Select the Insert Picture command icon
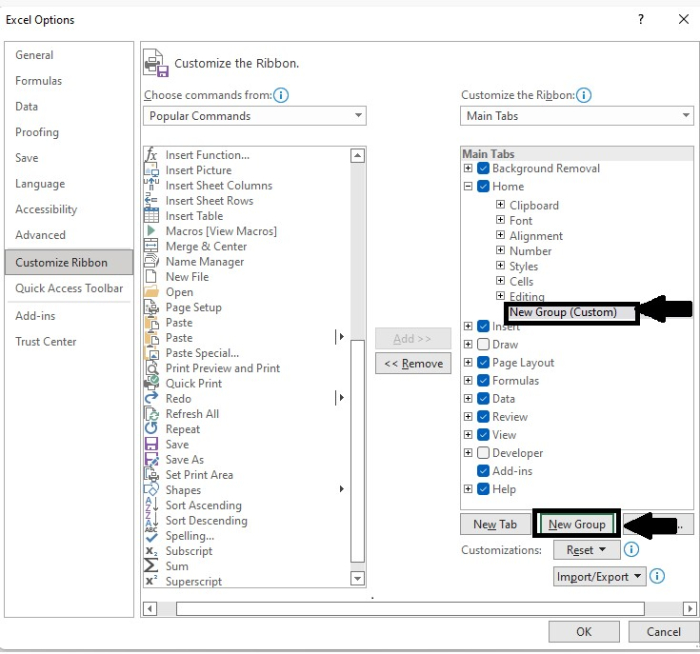 pyautogui.click(x=151, y=170)
